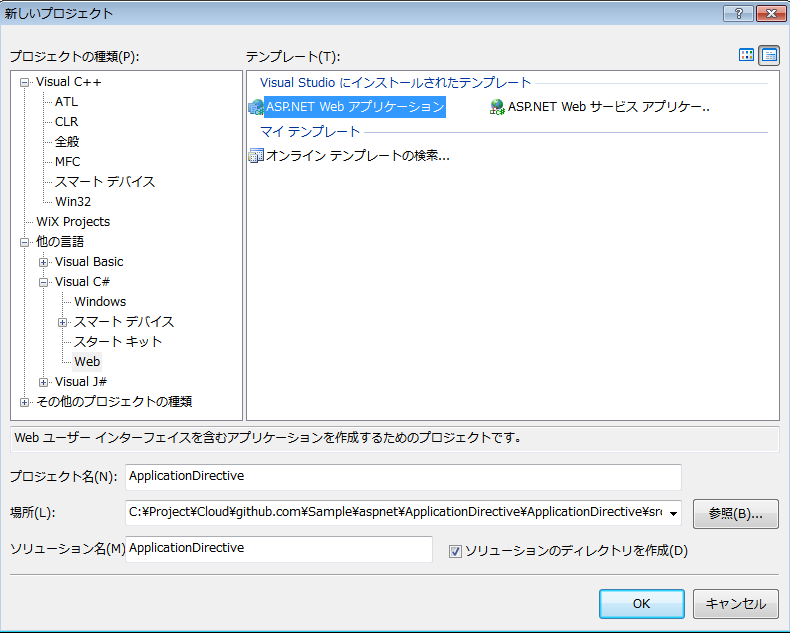790x633 pixels.
Task: Select ASP.NET Web サービス アプリケーション template
Action: (x=599, y=107)
